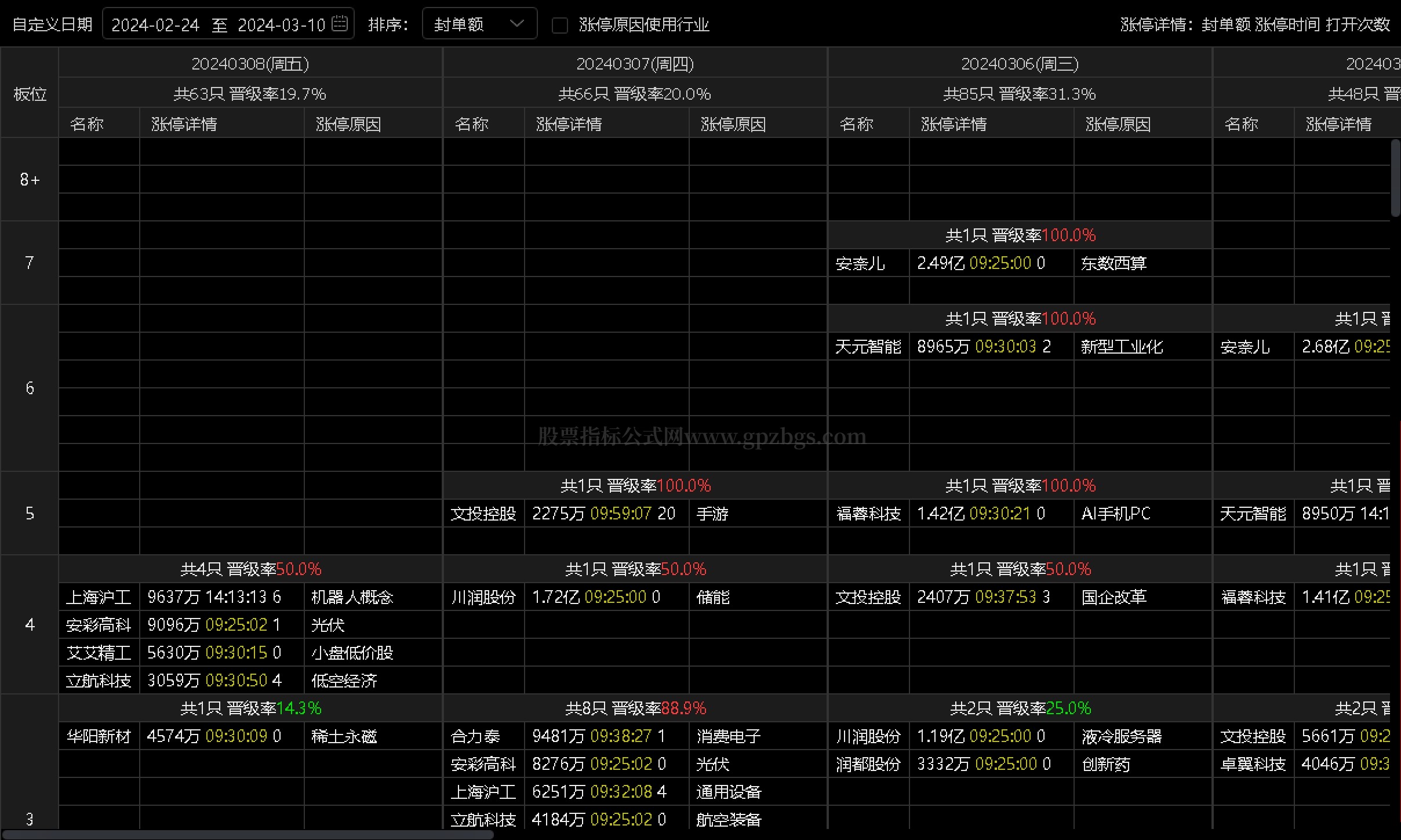Select 福蓉科技 in 20240306 board 5
Viewport: 1401px width, 840px height.
click(x=869, y=514)
